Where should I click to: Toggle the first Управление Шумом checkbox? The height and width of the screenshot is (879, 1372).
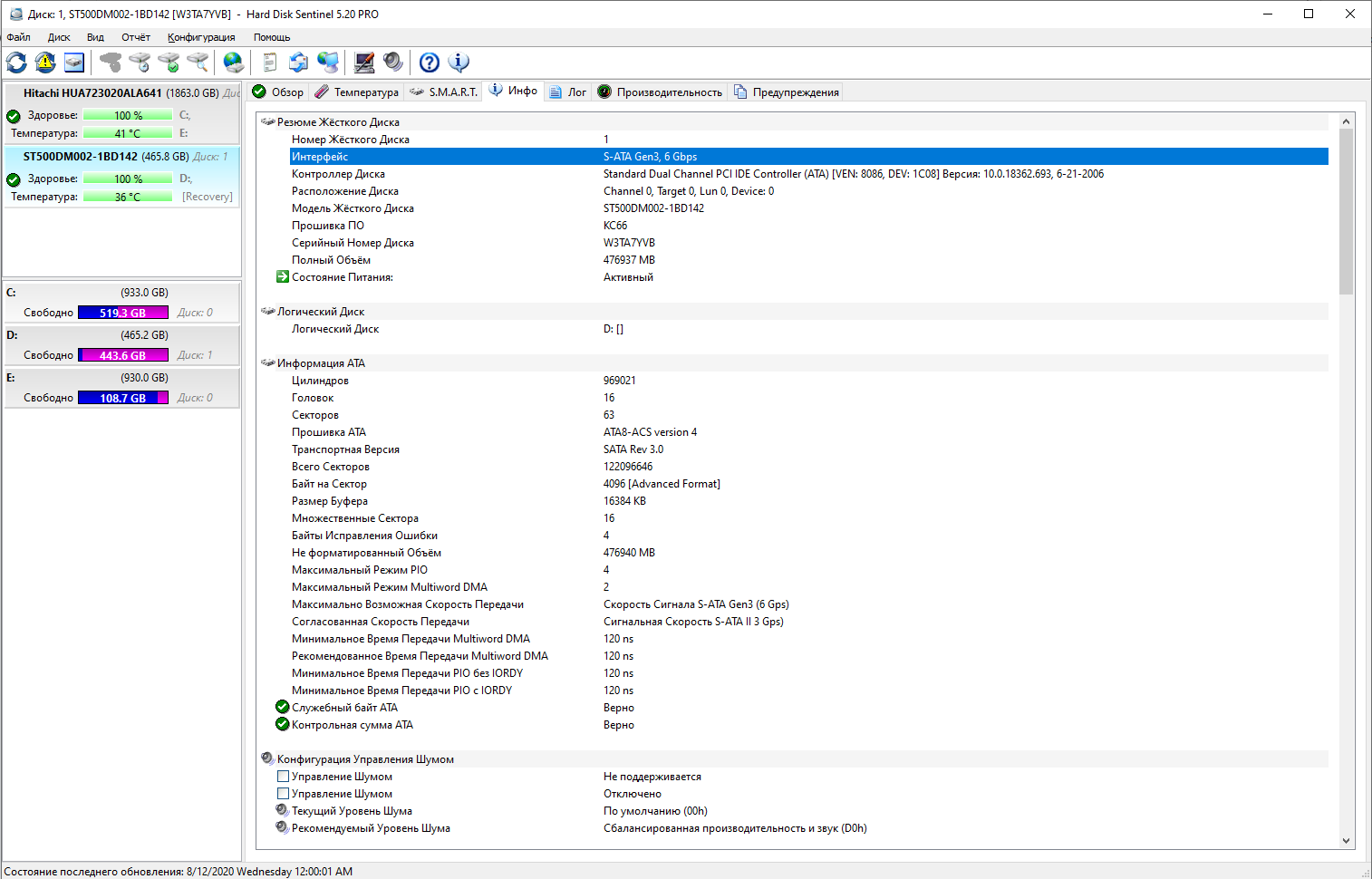click(x=283, y=777)
